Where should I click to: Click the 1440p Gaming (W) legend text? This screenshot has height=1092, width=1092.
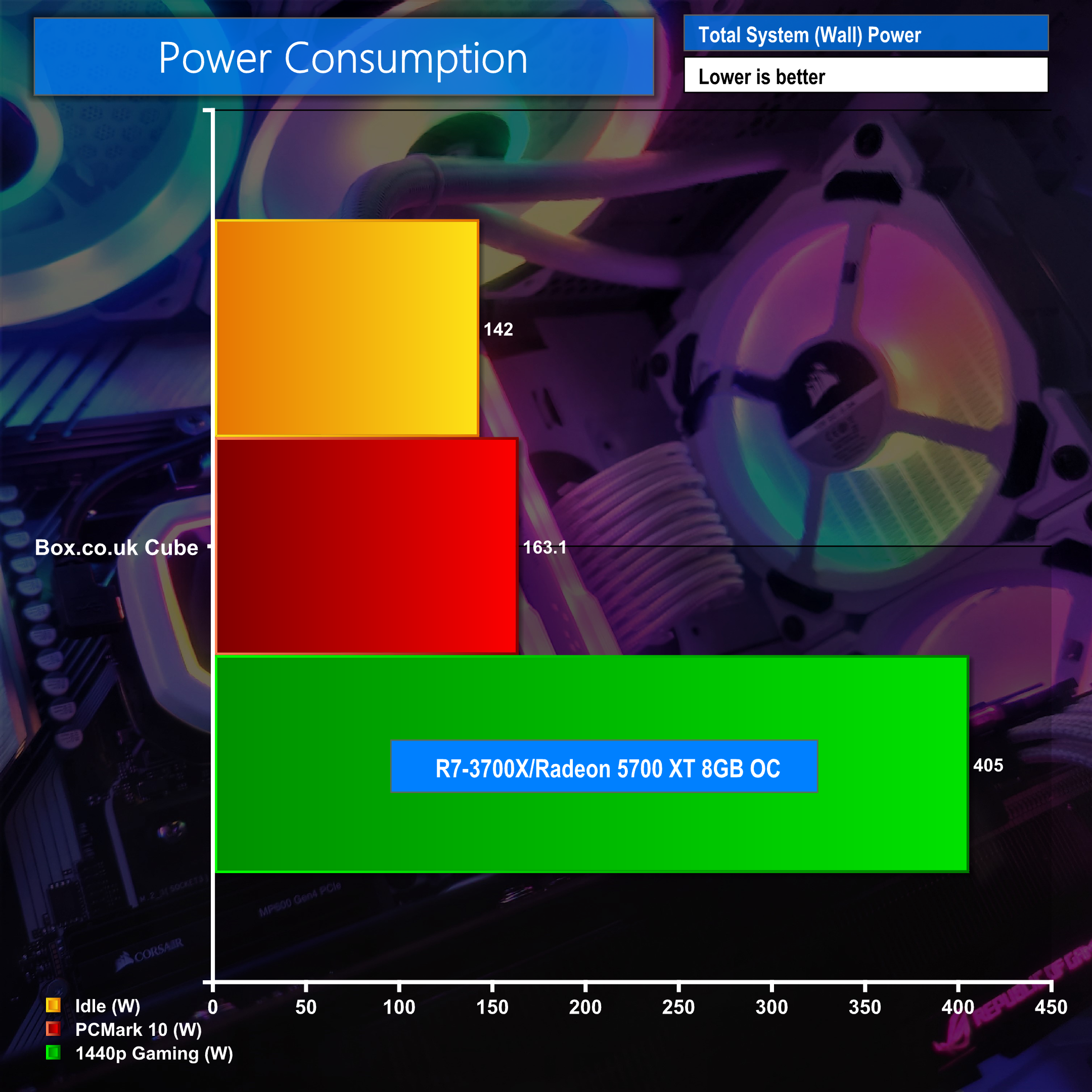[154, 1053]
